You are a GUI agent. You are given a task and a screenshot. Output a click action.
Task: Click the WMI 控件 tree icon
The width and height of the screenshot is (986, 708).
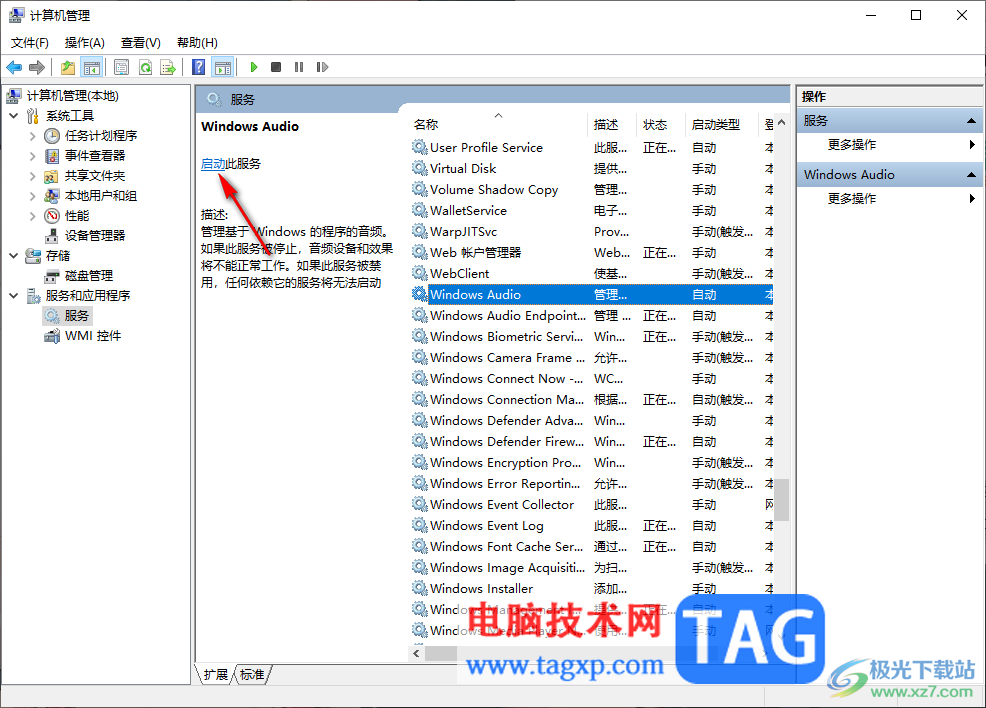[52, 336]
